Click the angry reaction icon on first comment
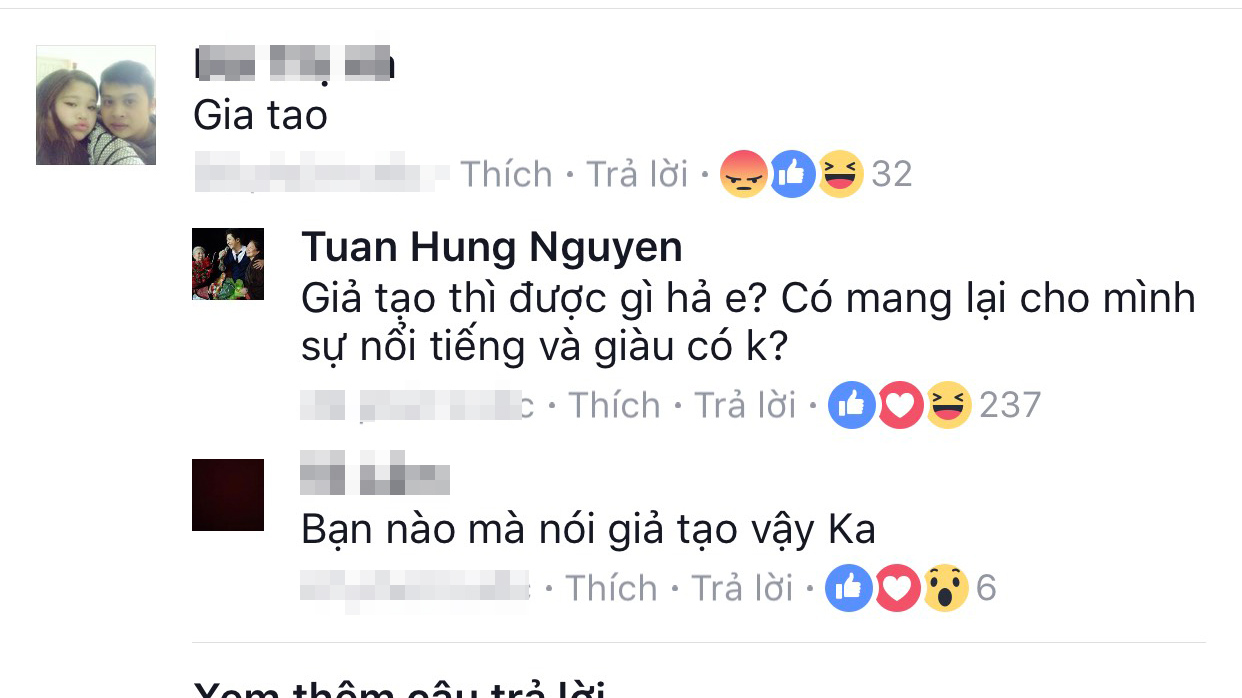The image size is (1242, 698). [743, 174]
